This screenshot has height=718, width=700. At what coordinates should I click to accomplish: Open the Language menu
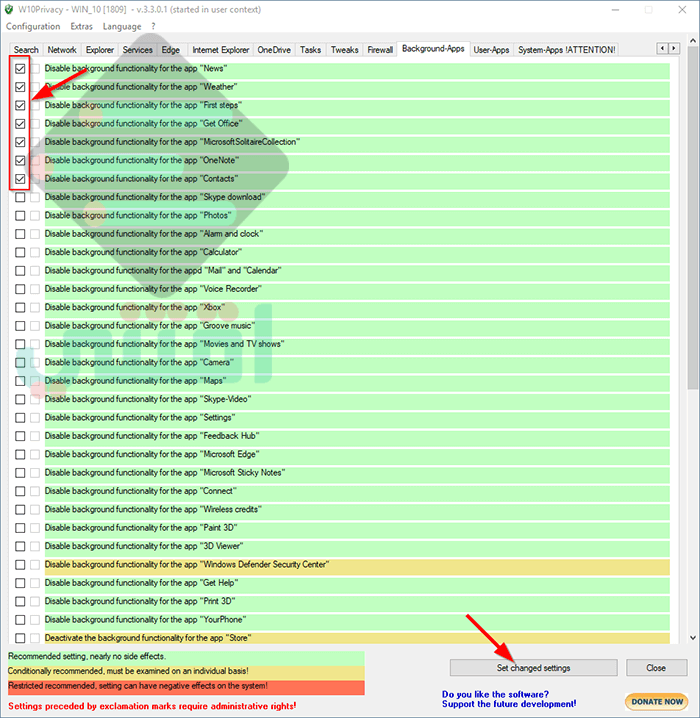click(x=122, y=27)
